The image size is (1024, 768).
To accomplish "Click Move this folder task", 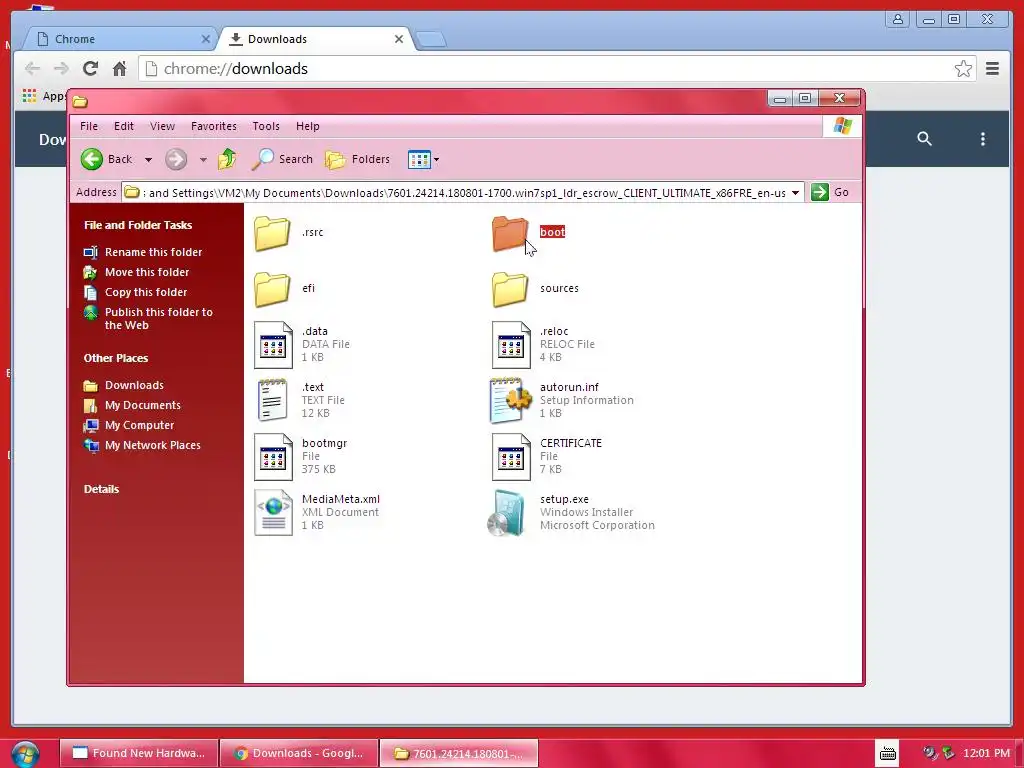I will pyautogui.click(x=147, y=272).
